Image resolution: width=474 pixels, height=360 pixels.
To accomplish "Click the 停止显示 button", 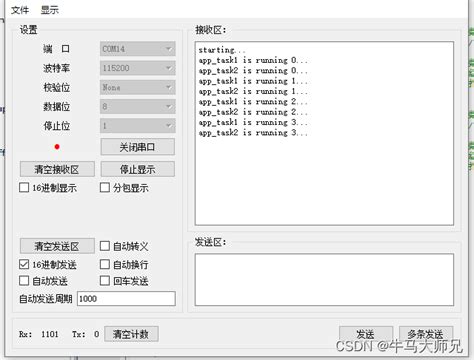I will (x=138, y=169).
